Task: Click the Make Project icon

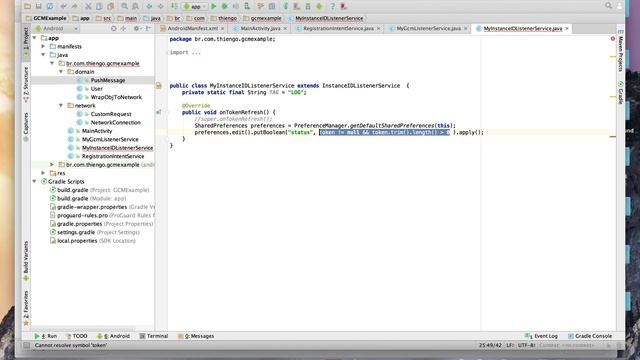Action: coord(174,6)
